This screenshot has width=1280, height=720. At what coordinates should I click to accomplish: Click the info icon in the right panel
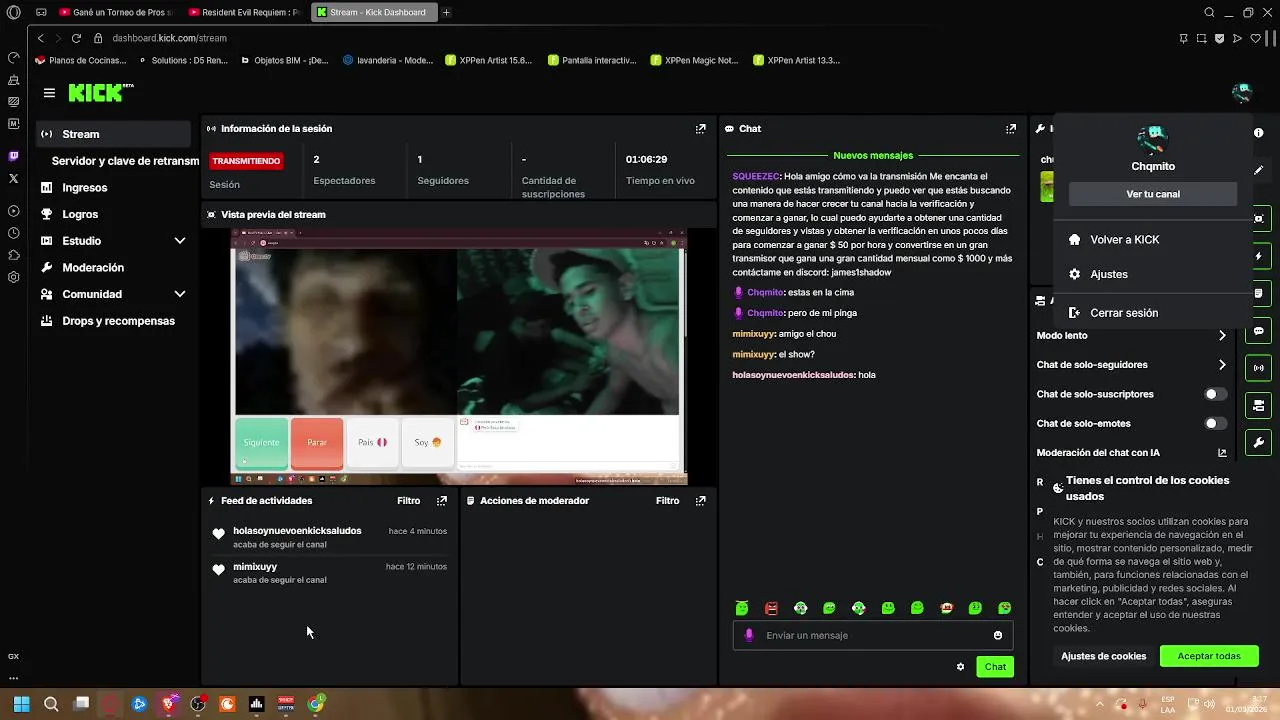pos(1258,132)
